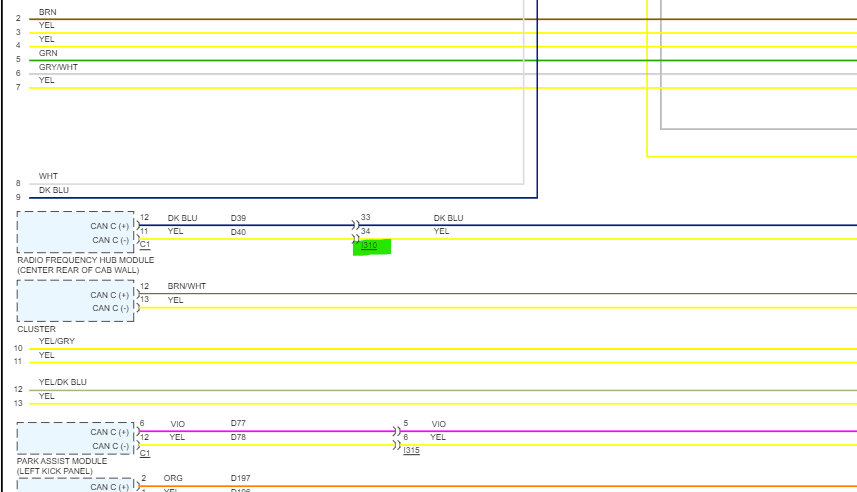Click the line number 13 marker
857x492 pixels.
pyautogui.click(x=18, y=403)
